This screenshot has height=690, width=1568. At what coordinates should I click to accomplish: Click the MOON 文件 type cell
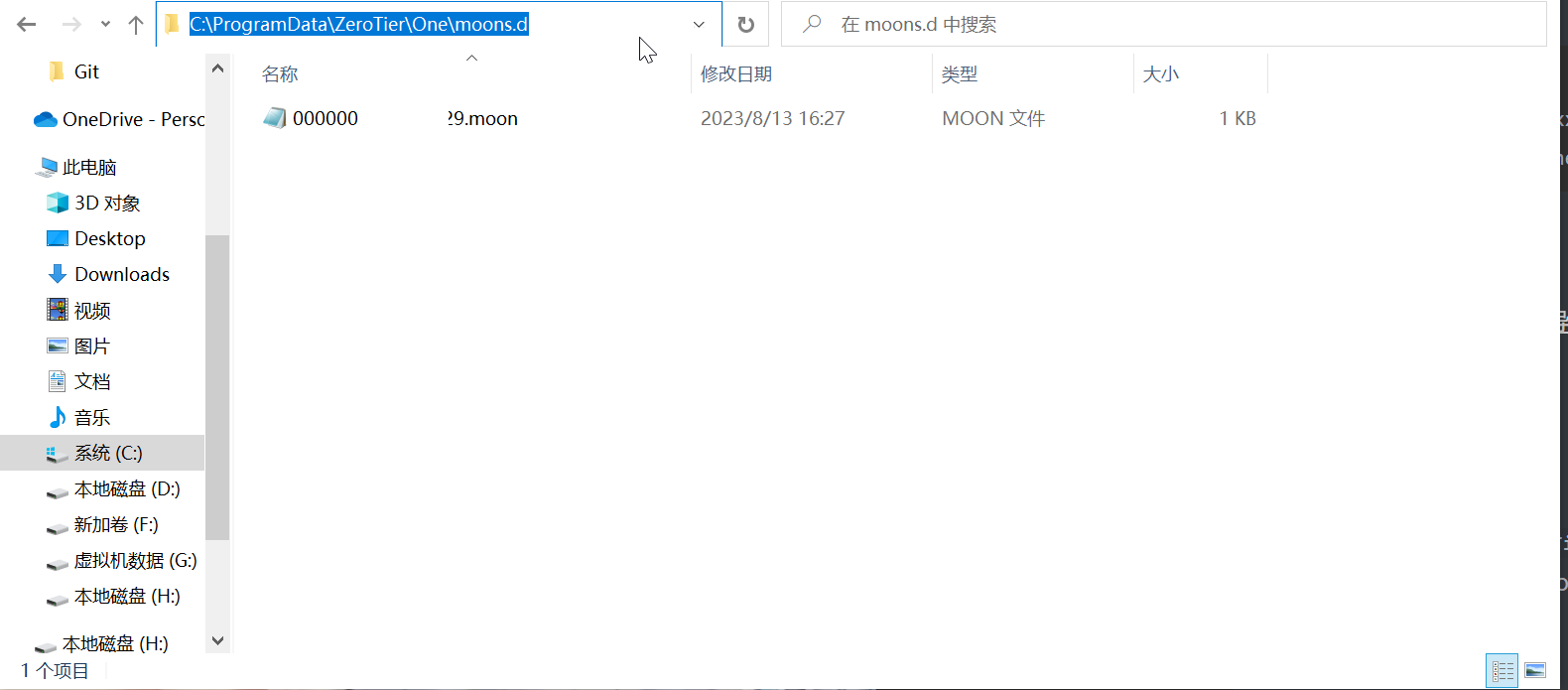(x=993, y=118)
